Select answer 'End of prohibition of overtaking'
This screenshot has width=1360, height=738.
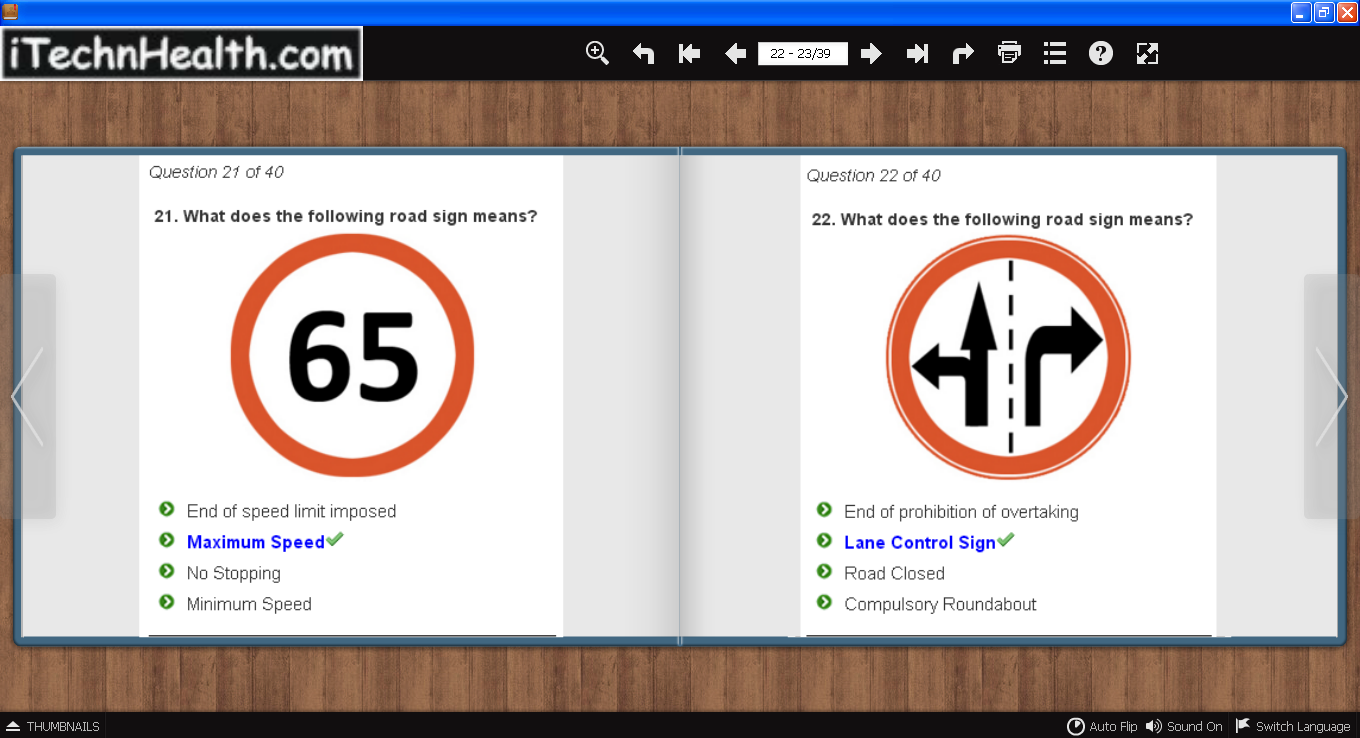coord(961,512)
